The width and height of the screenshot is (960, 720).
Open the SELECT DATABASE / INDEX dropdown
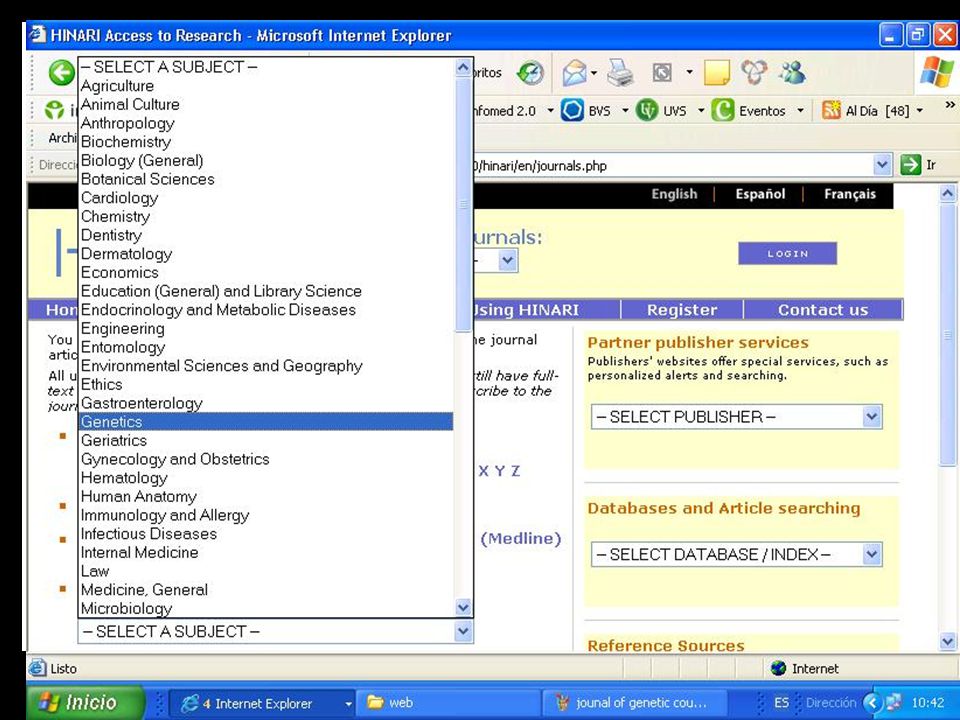tap(871, 555)
